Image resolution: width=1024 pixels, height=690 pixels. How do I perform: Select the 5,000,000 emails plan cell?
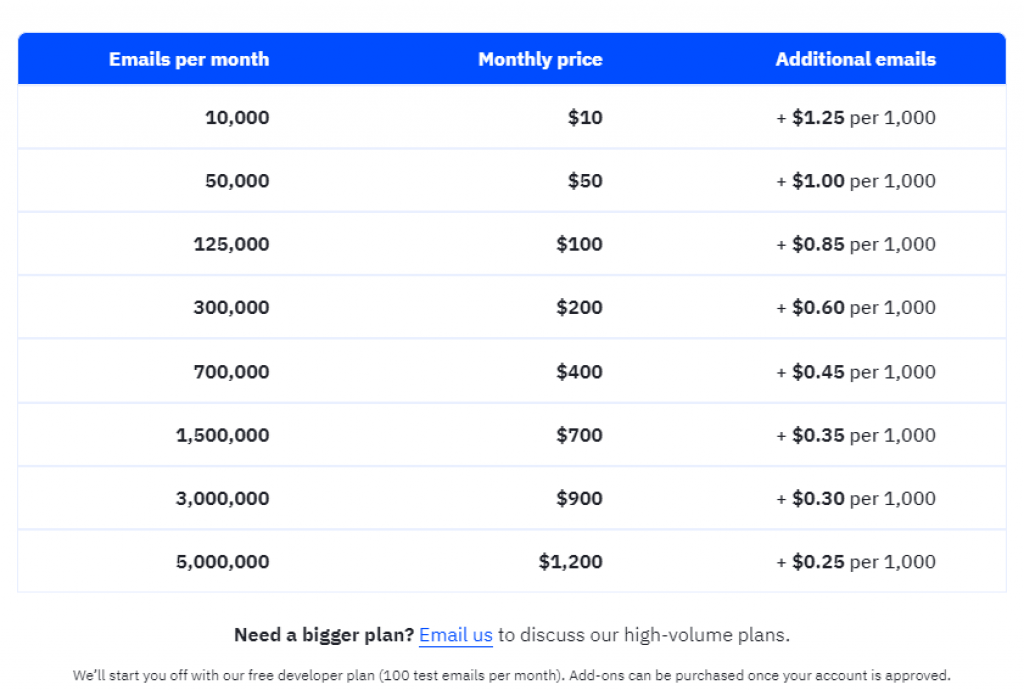(222, 562)
